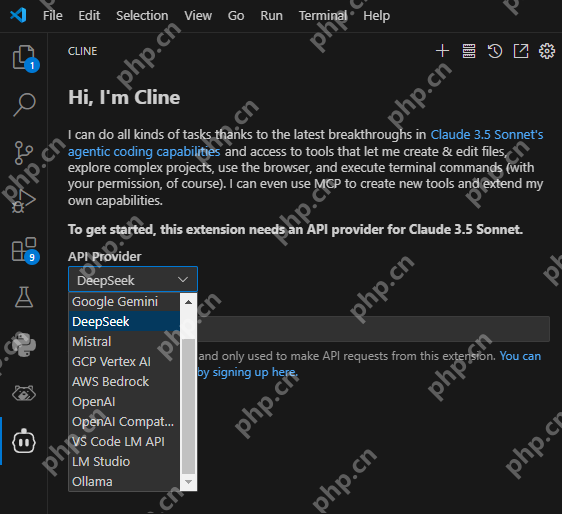Select OpenAI in the provider list
Screen dimensions: 562x514
(124, 402)
